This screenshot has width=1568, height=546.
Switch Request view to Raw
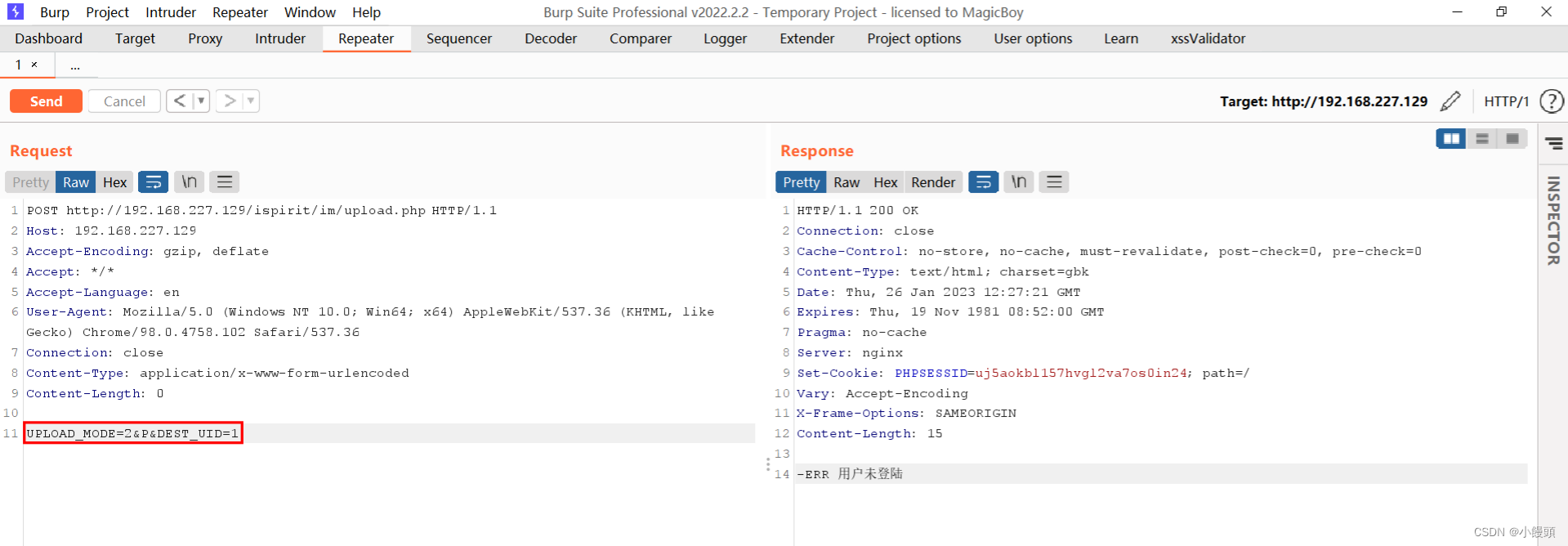(x=76, y=182)
